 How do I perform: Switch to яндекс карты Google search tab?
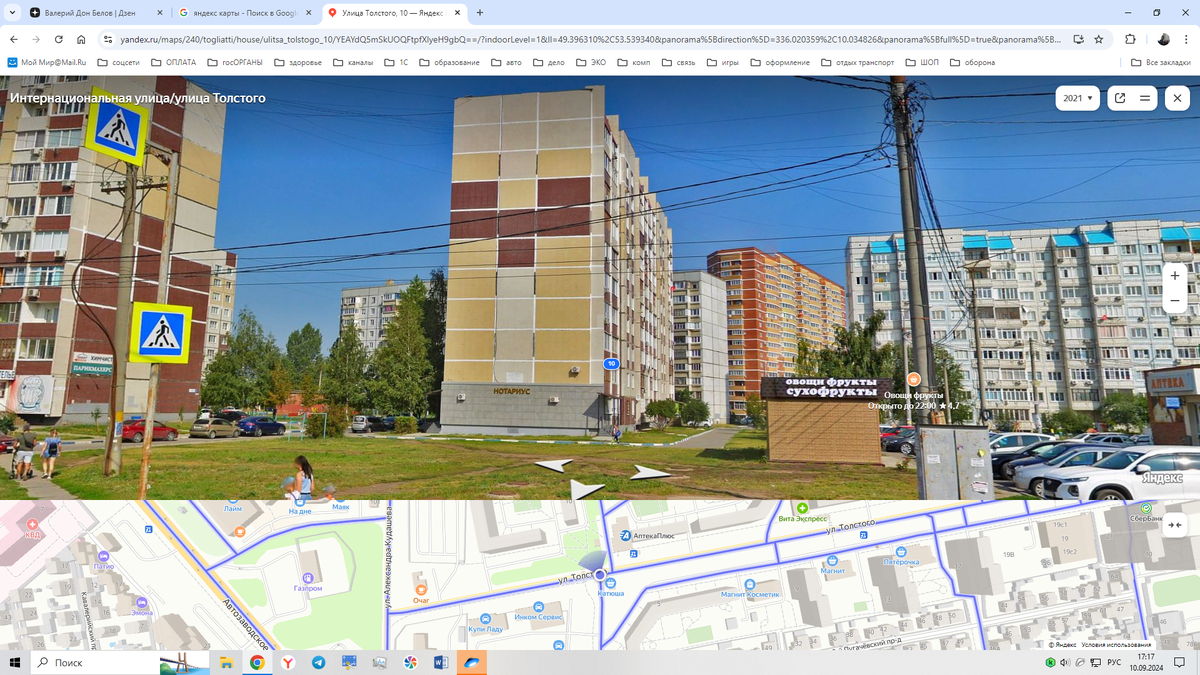pos(245,13)
